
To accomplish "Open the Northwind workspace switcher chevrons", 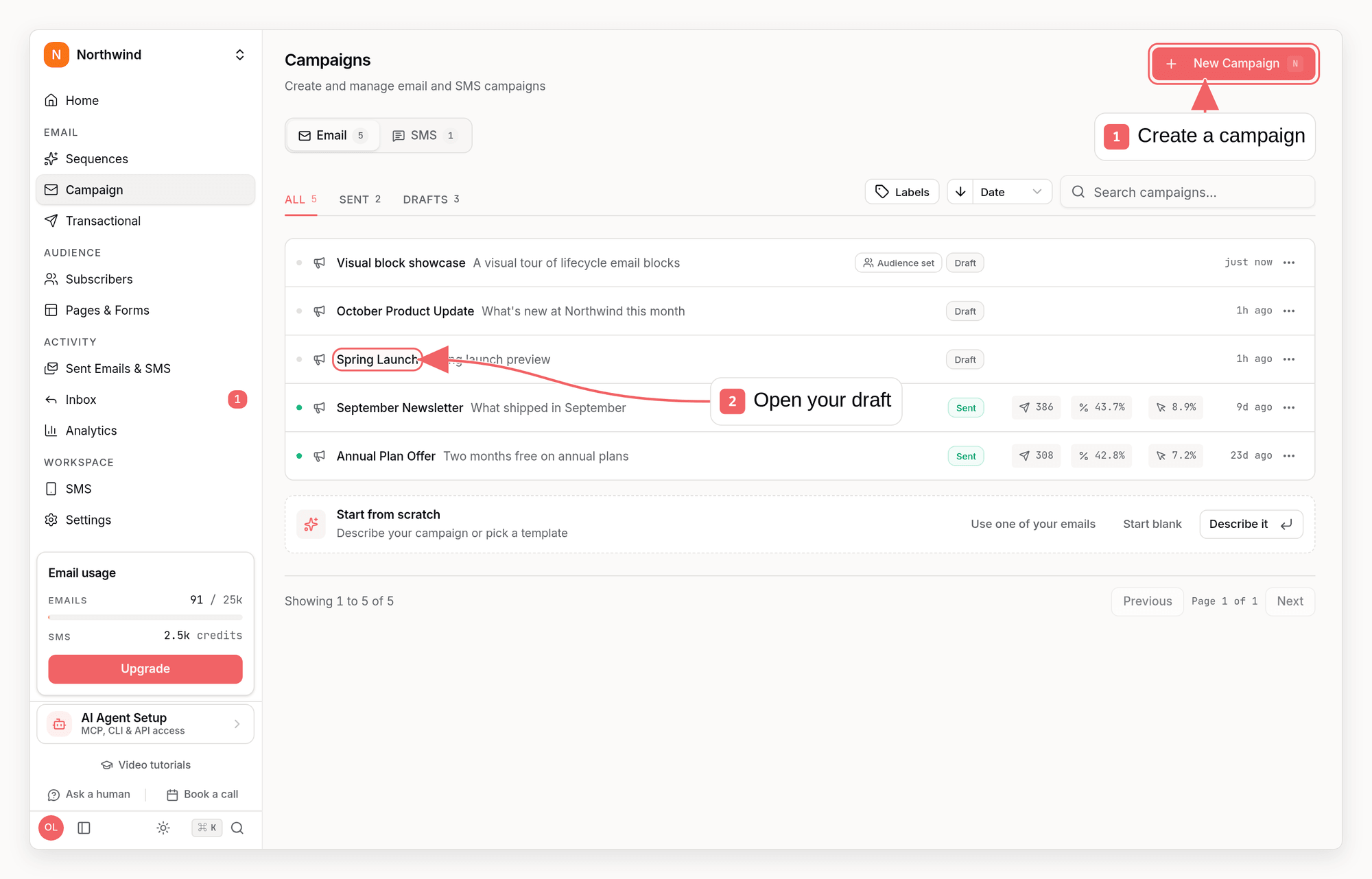I will 239,55.
